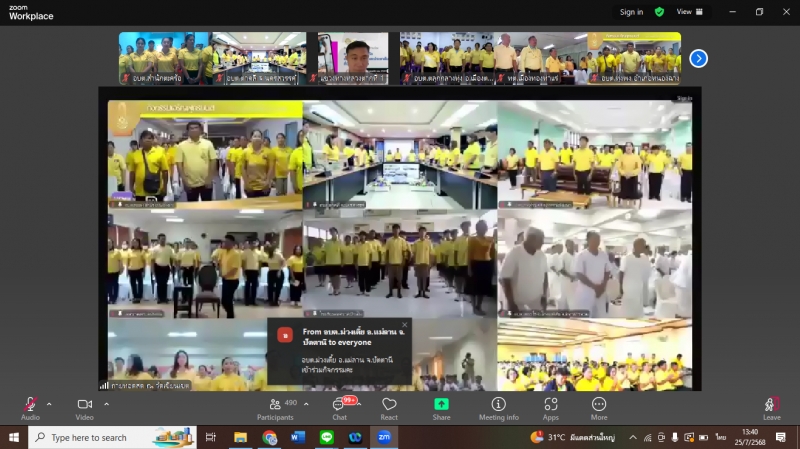Click the search highlights picture in search box
800x449 pixels.
[x=173, y=437]
